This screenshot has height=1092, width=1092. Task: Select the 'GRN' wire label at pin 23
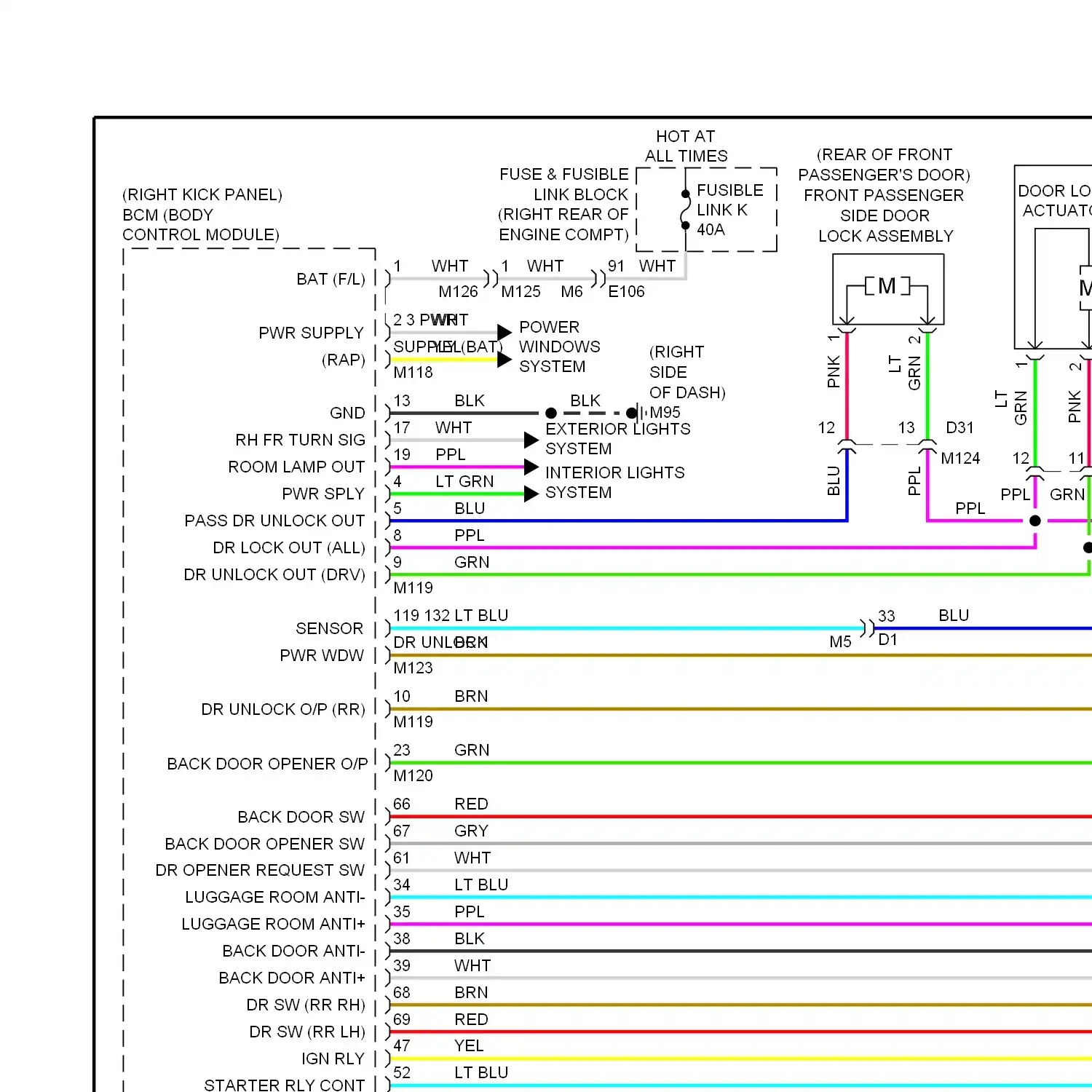[x=472, y=751]
